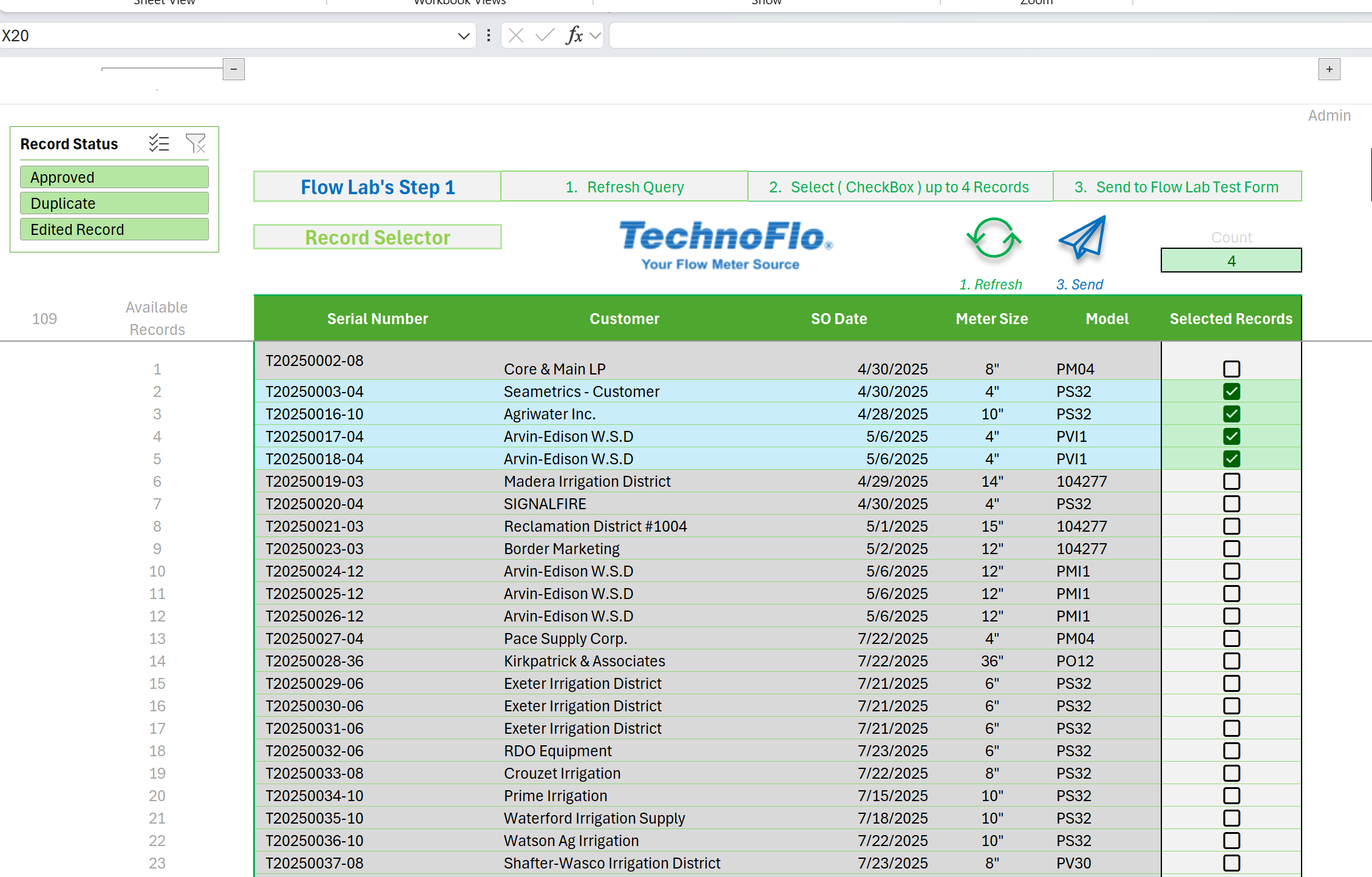1372x877 pixels.
Task: Click the '1. Refresh Query' step box
Action: click(x=625, y=187)
